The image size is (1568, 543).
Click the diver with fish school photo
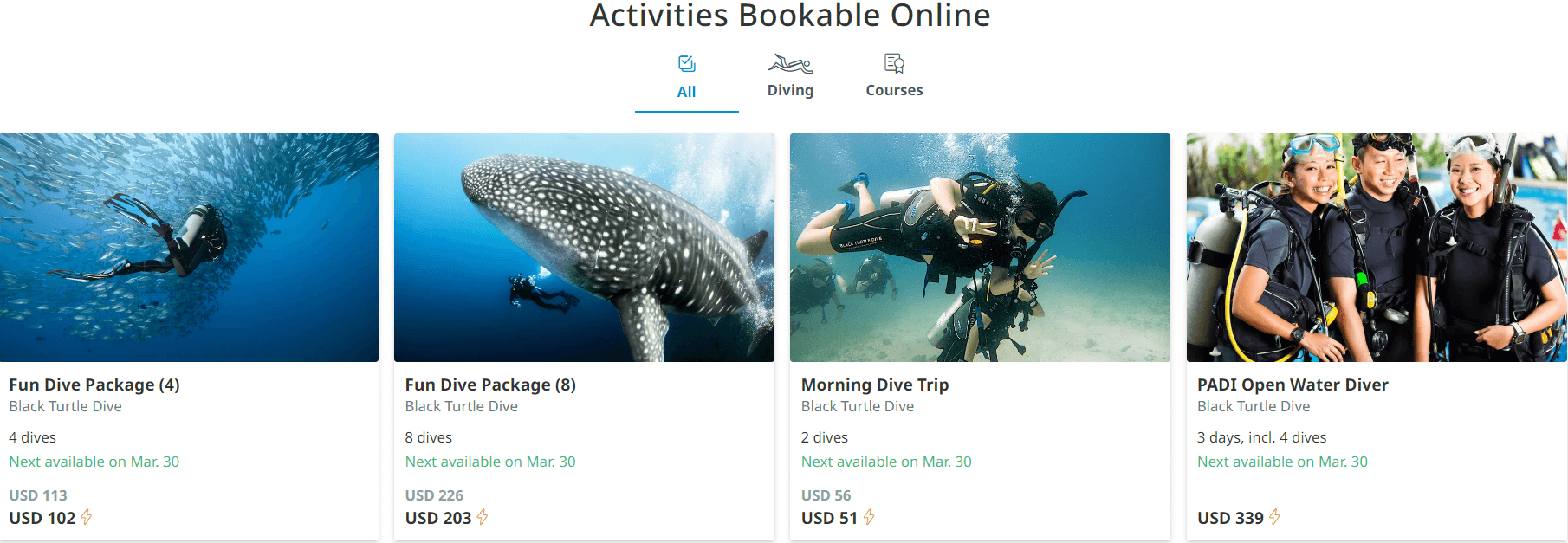189,248
